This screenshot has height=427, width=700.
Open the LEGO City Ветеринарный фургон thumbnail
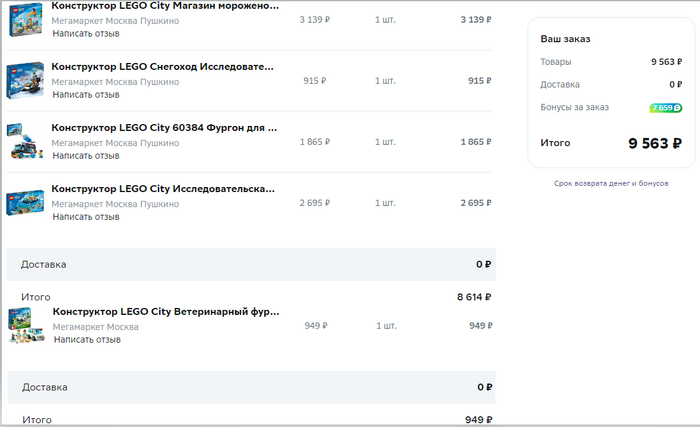tap(26, 326)
